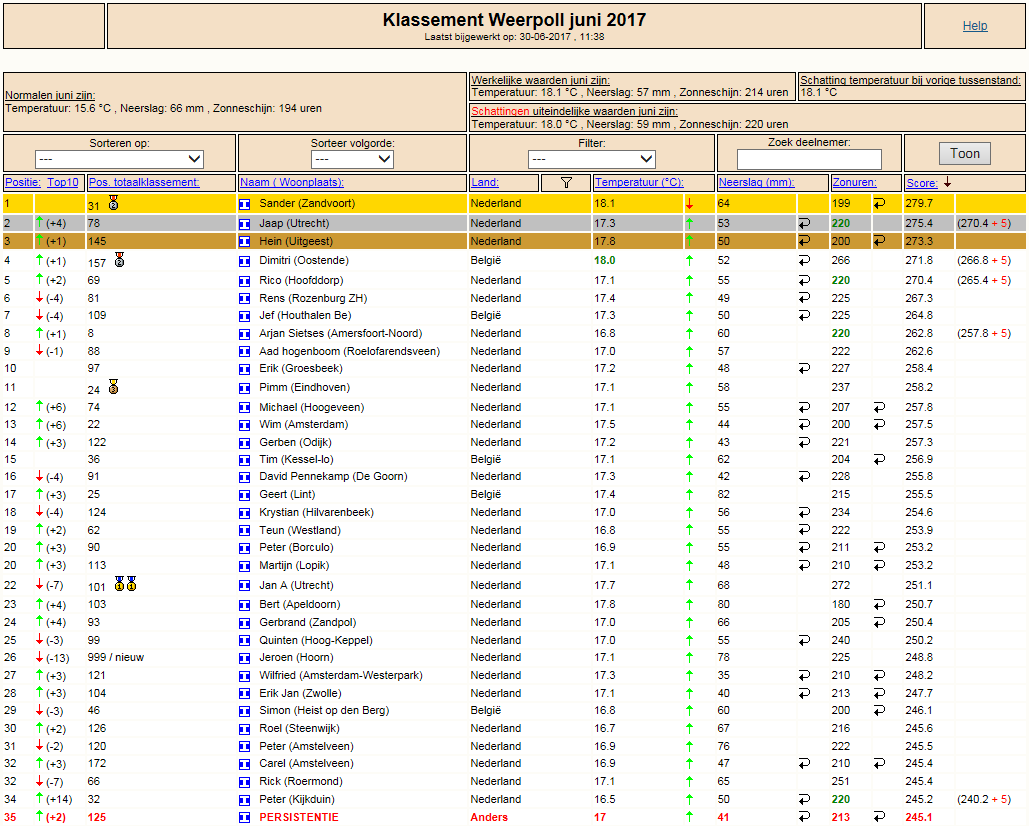
Task: Select the green temperature value 18.0
Action: click(x=604, y=260)
